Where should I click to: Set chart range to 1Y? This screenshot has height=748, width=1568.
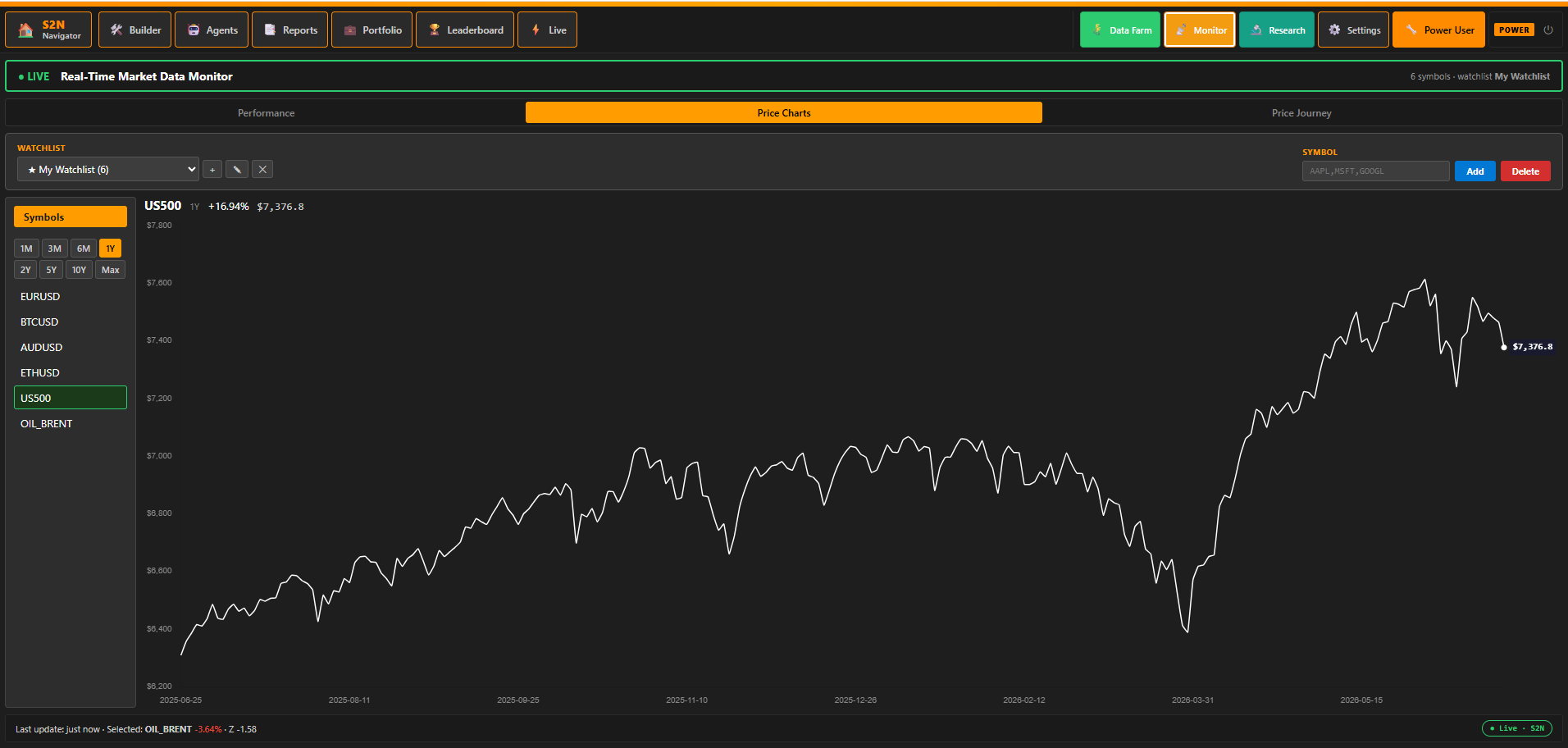pyautogui.click(x=111, y=248)
